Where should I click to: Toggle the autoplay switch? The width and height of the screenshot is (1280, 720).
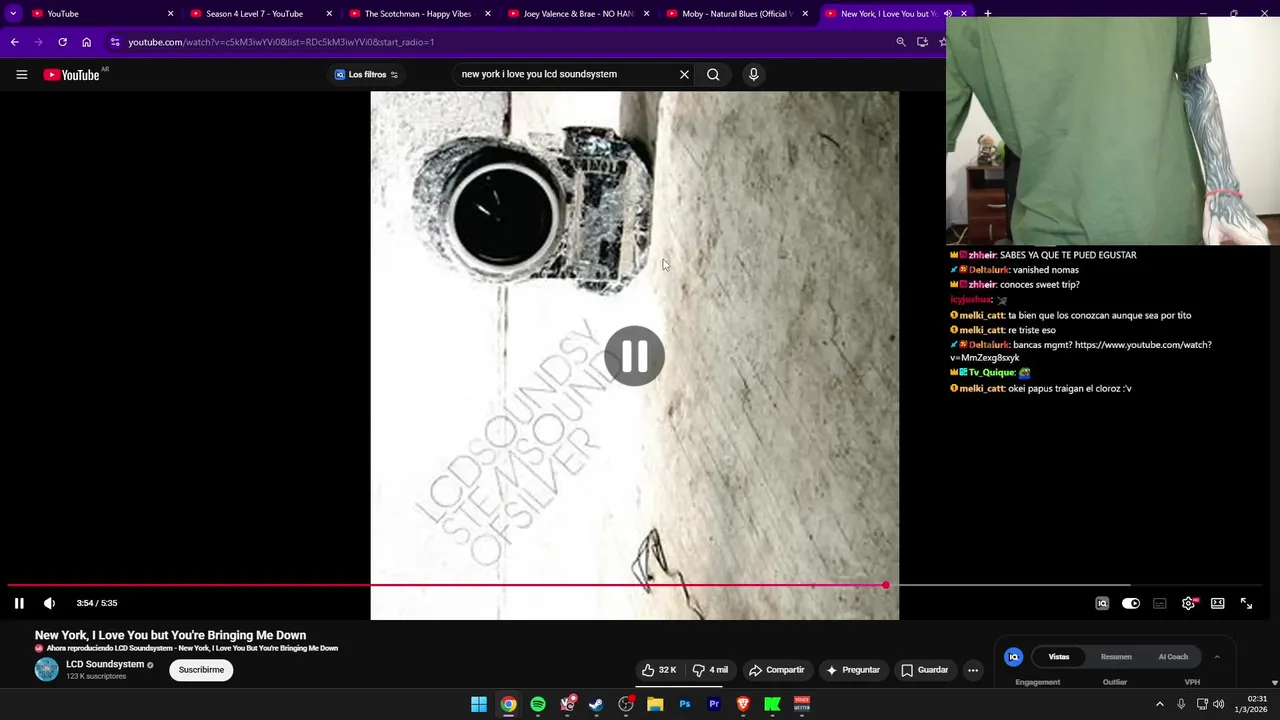point(1131,603)
